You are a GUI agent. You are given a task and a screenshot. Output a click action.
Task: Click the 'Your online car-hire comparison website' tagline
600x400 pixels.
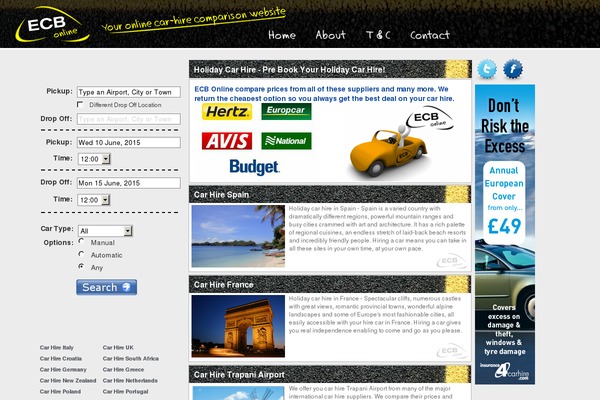pos(194,19)
